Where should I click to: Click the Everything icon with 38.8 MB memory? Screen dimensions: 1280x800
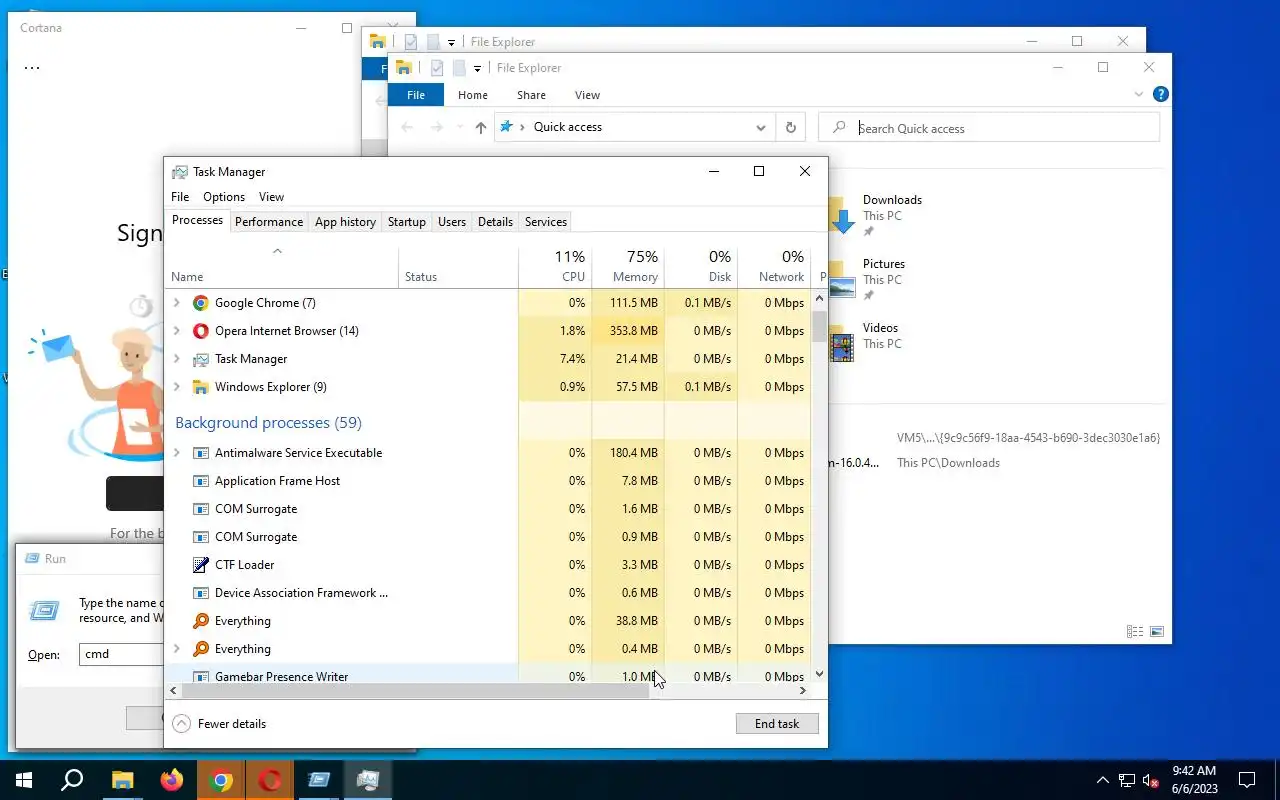tap(201, 621)
